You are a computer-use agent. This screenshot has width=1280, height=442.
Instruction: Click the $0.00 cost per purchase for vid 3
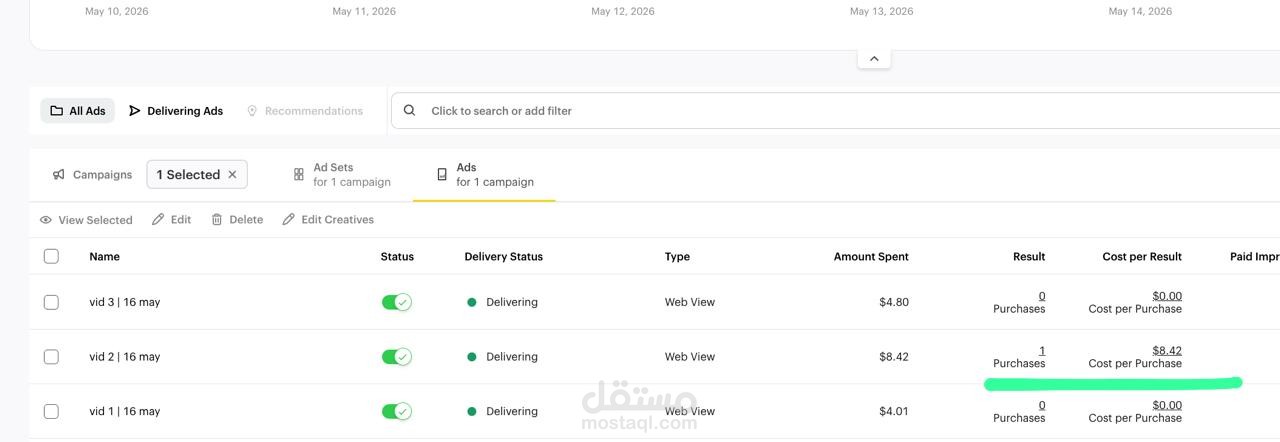click(1167, 296)
